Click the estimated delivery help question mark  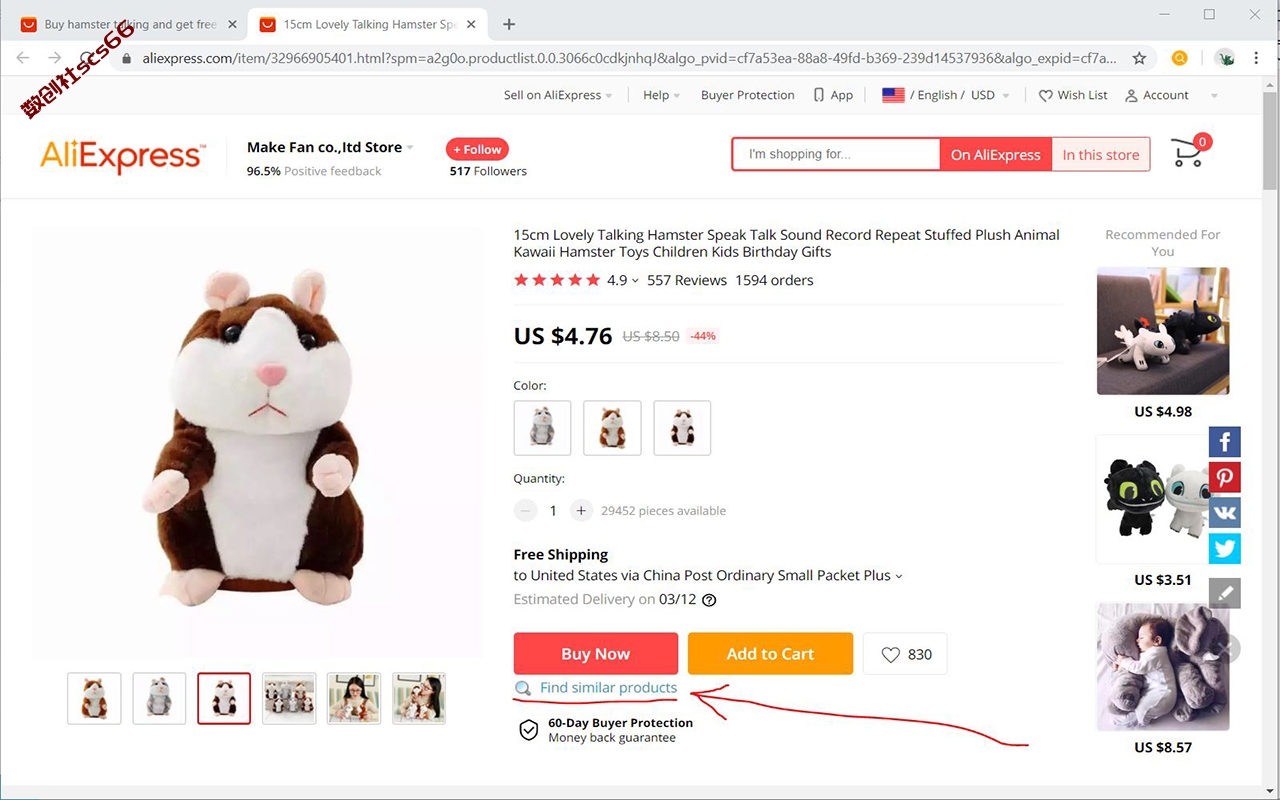click(709, 600)
